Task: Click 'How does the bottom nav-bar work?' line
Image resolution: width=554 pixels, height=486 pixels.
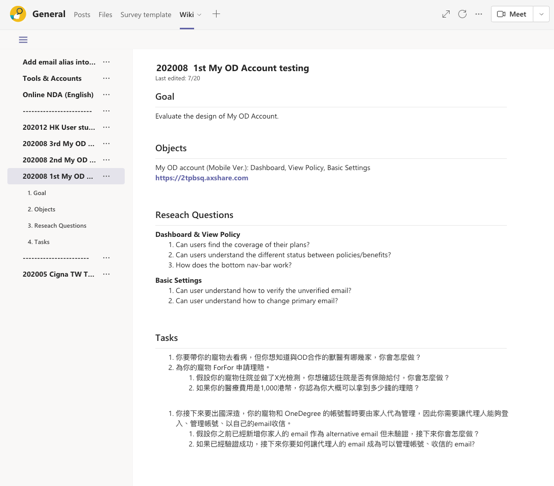Action: [234, 265]
